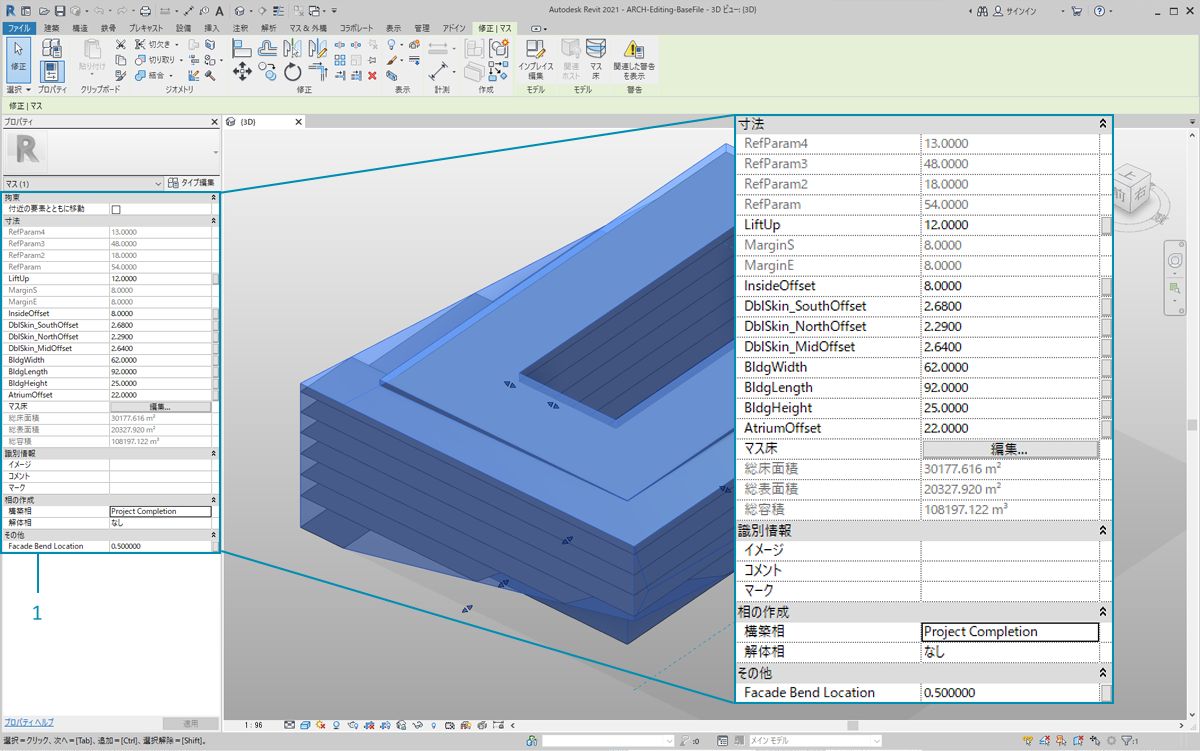Select the Move tool
Screen dimensions: 1200x751
242,72
